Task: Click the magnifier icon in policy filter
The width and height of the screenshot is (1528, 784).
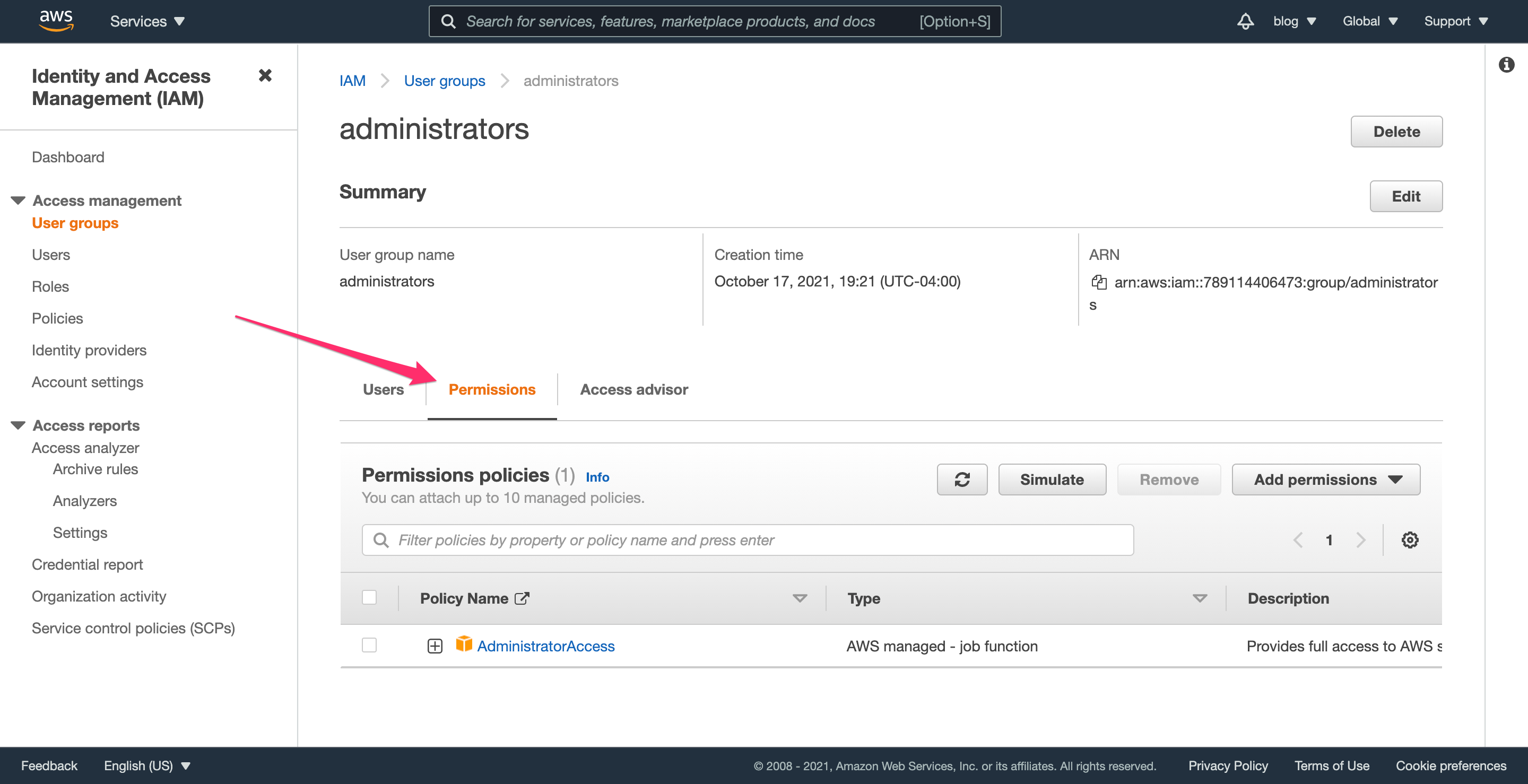Action: click(x=381, y=541)
